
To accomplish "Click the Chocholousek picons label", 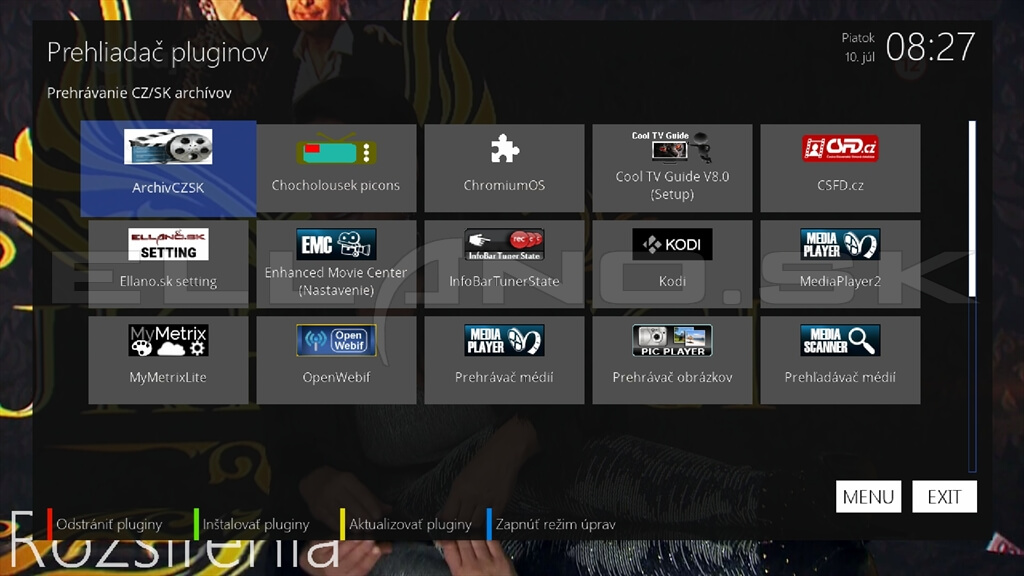I will click(x=336, y=185).
